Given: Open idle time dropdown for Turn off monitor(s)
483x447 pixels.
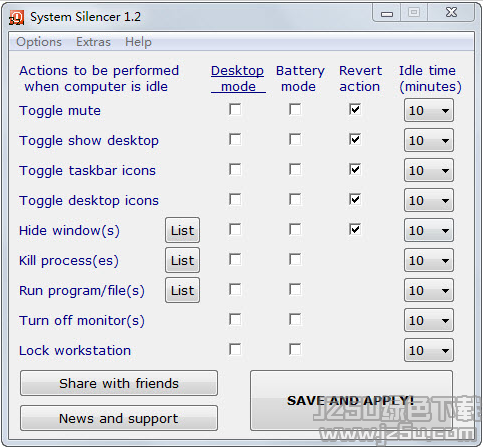Looking at the screenshot, I should pos(429,320).
